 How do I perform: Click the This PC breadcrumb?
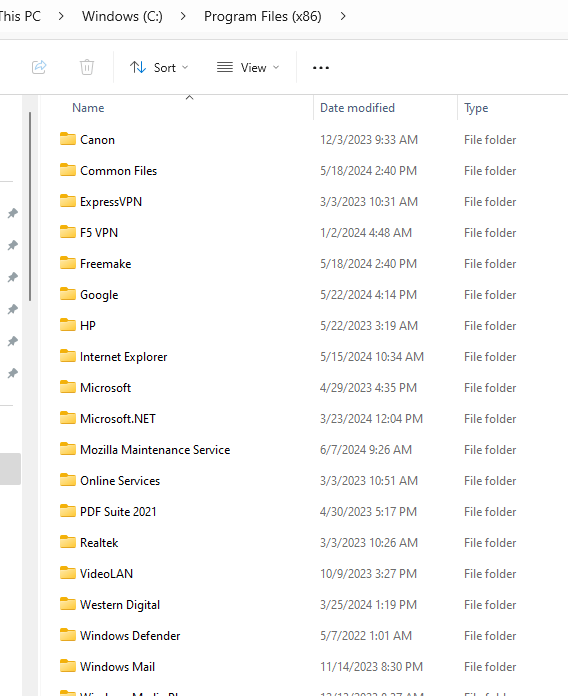pos(20,16)
